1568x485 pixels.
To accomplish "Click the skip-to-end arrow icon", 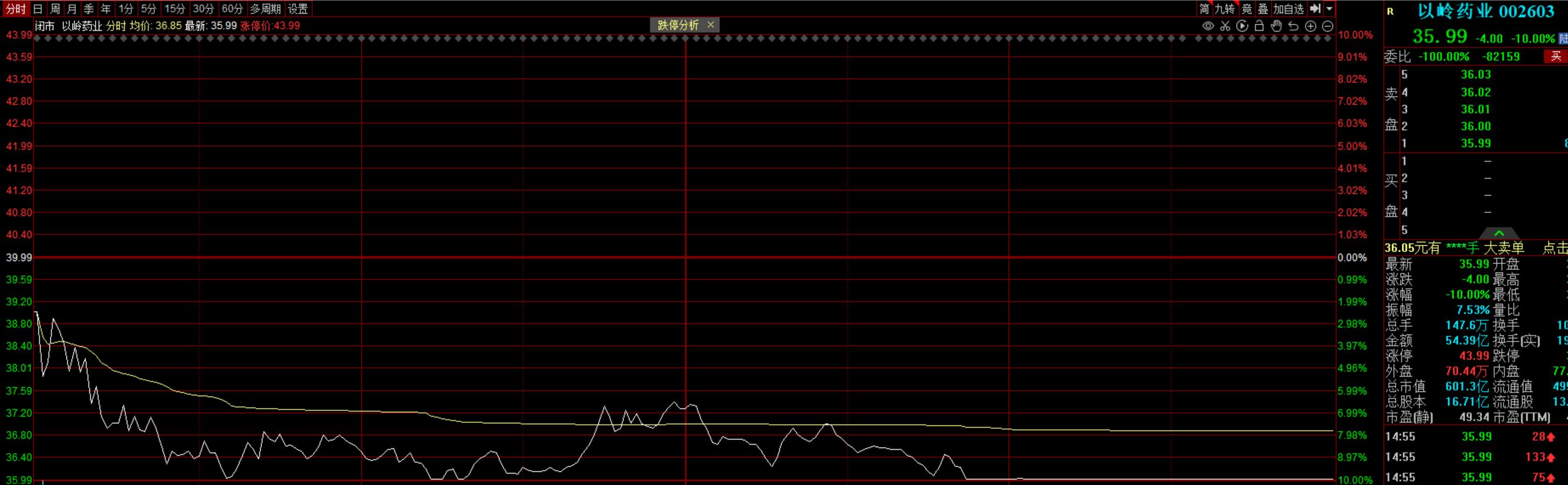I will click(1315, 8).
